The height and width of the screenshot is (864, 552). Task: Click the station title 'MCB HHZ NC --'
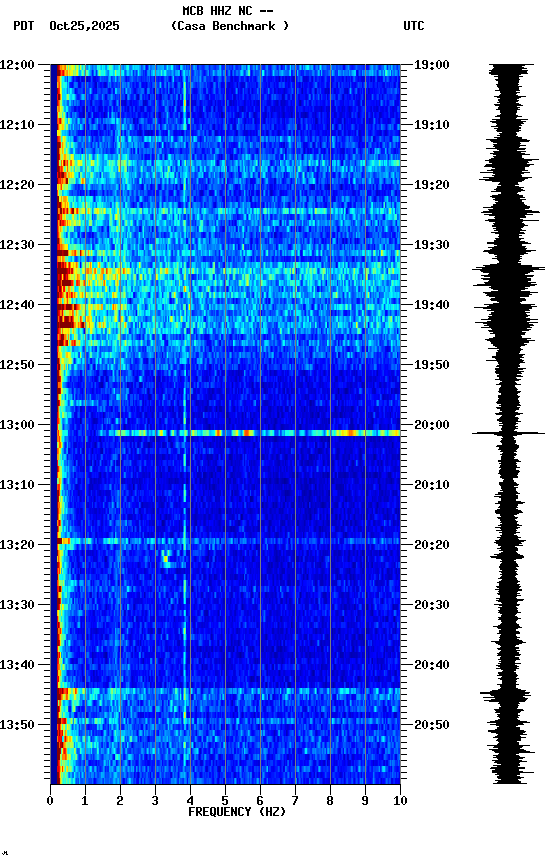228,11
